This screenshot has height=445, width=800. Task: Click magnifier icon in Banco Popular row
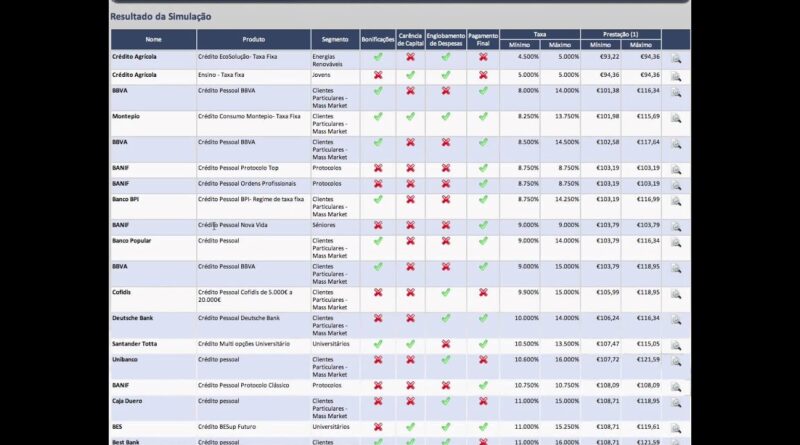tap(676, 243)
